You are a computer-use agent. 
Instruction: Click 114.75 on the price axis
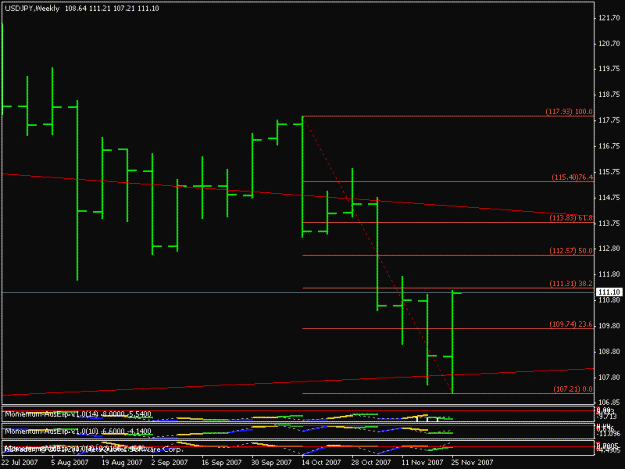[609, 197]
